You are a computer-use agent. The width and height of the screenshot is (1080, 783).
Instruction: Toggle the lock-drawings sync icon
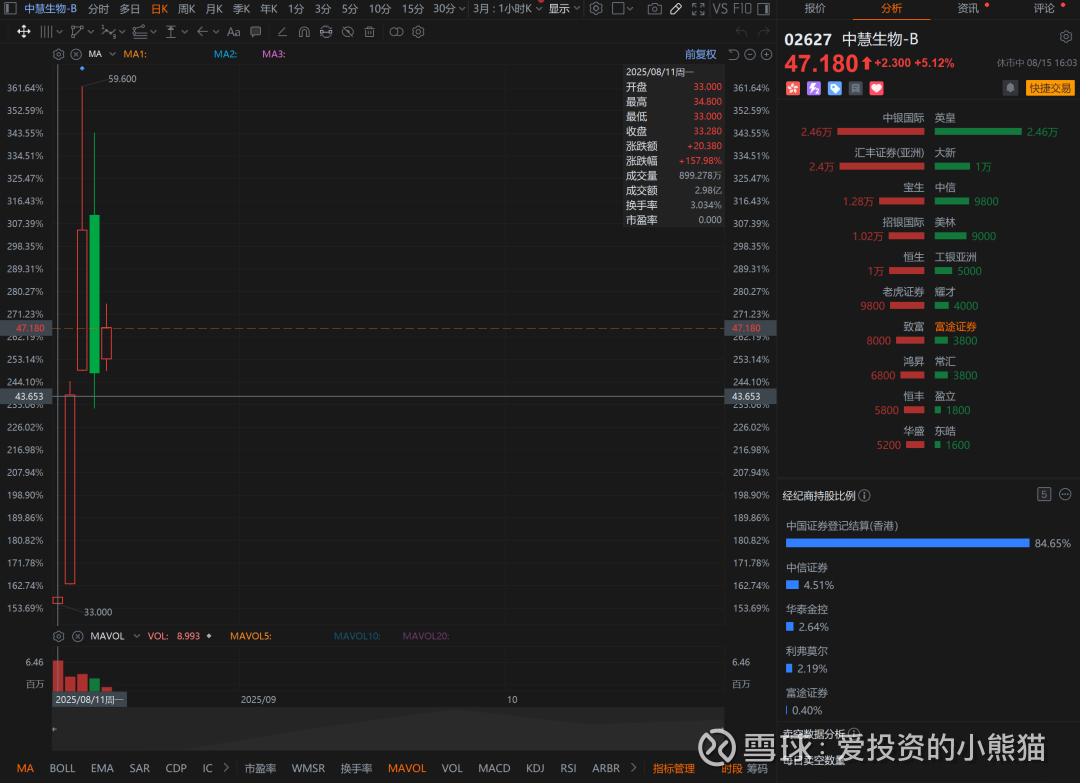tap(326, 32)
